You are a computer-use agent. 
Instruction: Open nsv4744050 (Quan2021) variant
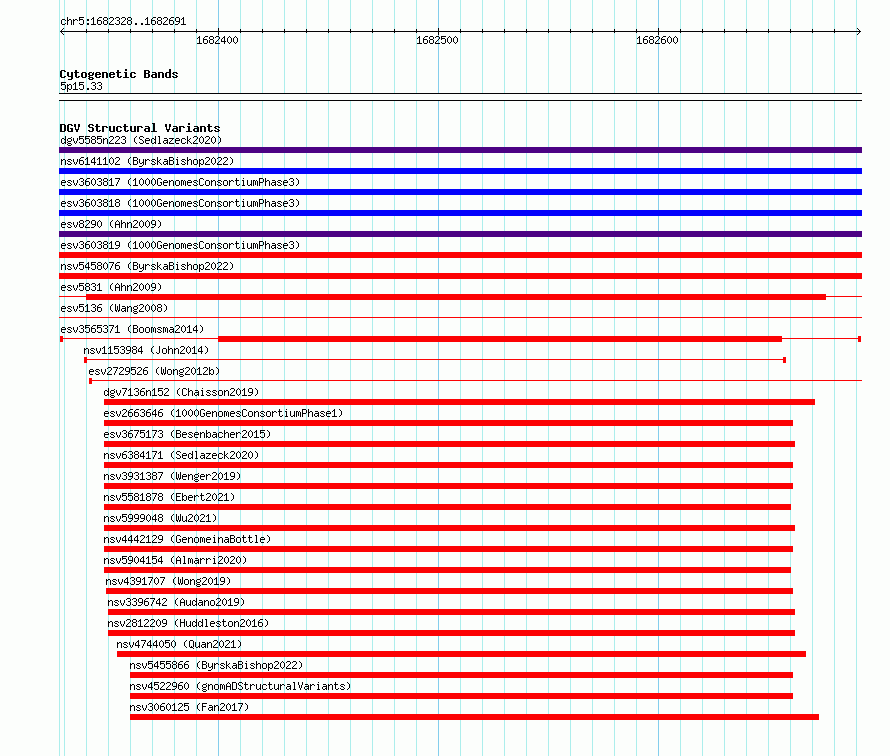pyautogui.click(x=179, y=644)
